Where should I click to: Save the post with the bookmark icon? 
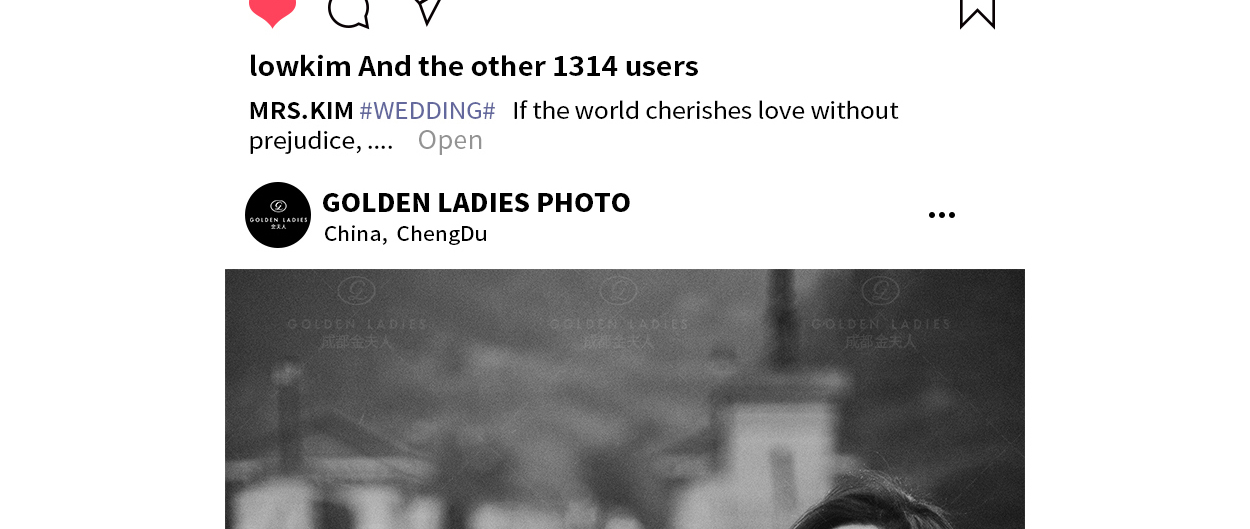(x=977, y=13)
